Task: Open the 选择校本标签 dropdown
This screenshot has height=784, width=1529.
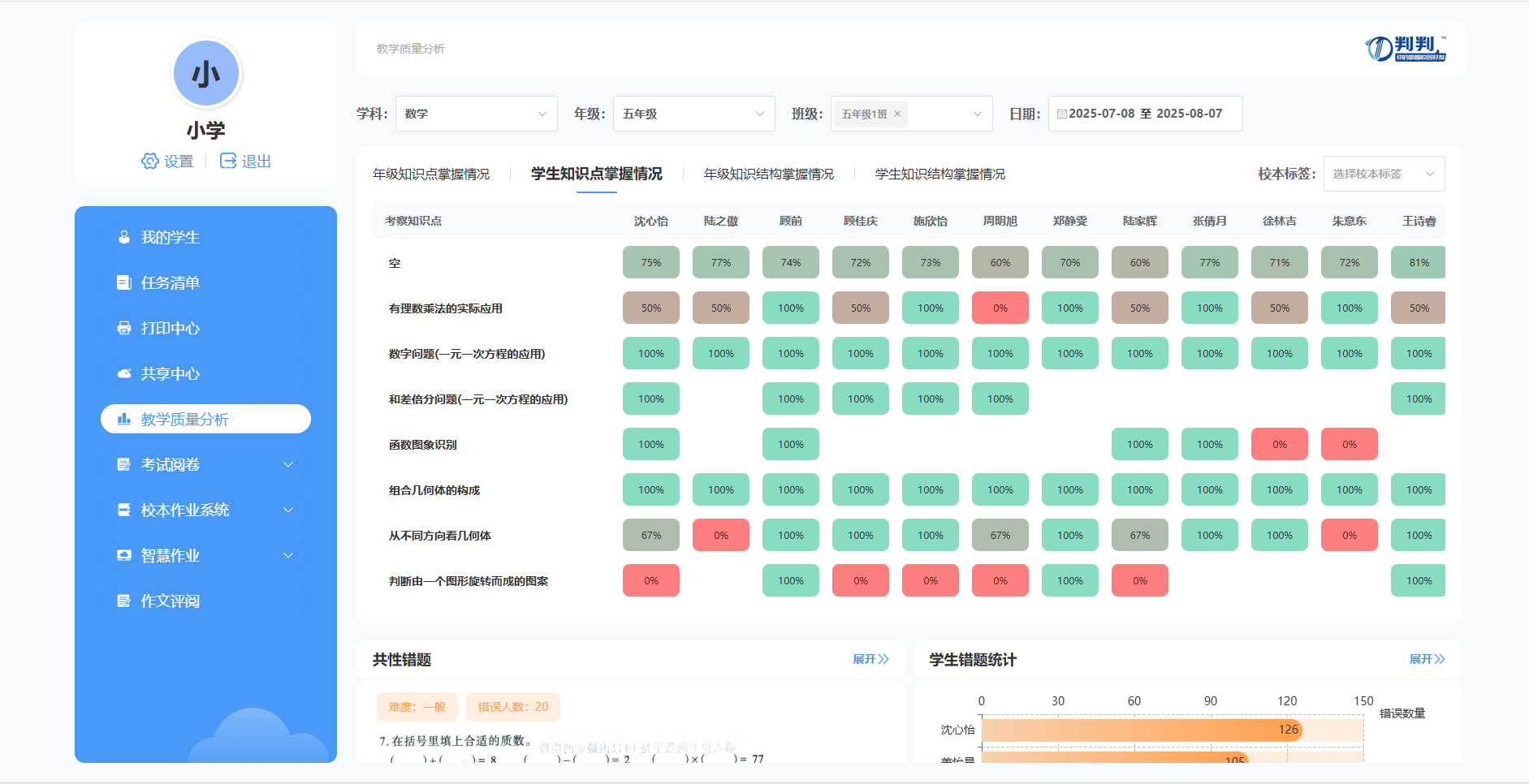Action: tap(1384, 174)
